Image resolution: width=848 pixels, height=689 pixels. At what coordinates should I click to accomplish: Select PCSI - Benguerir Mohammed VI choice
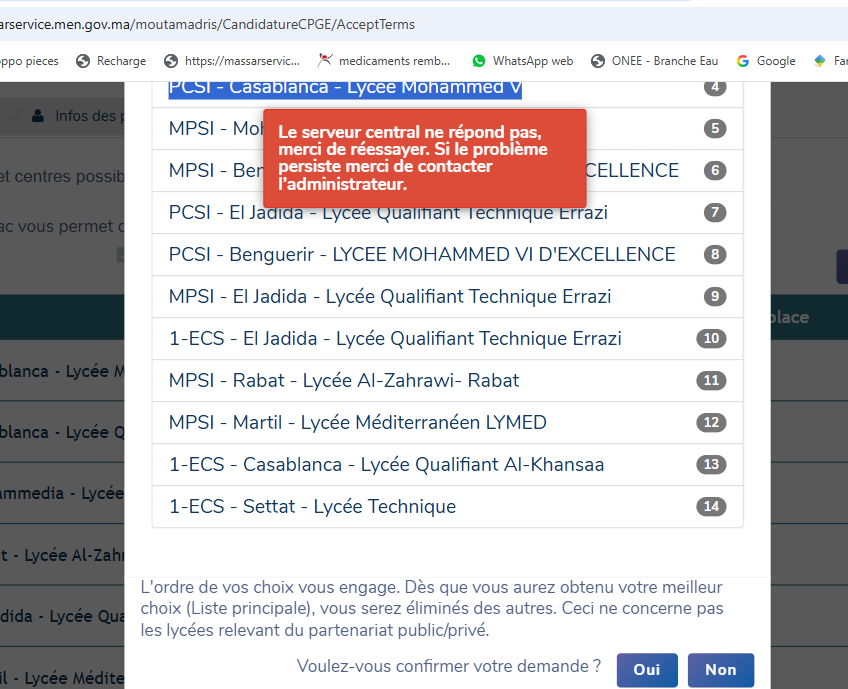pyautogui.click(x=422, y=255)
